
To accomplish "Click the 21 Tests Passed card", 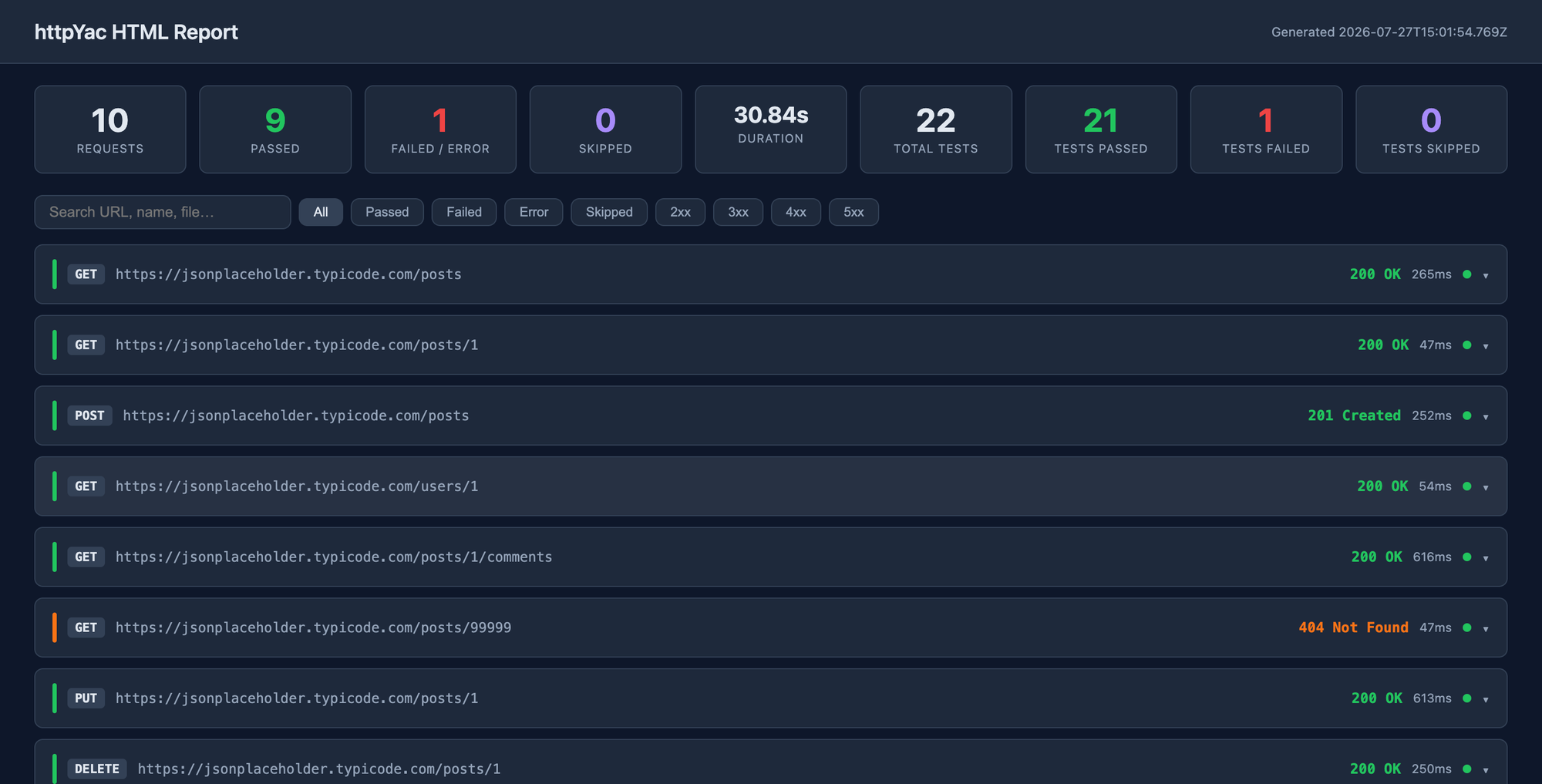I will tap(1101, 130).
